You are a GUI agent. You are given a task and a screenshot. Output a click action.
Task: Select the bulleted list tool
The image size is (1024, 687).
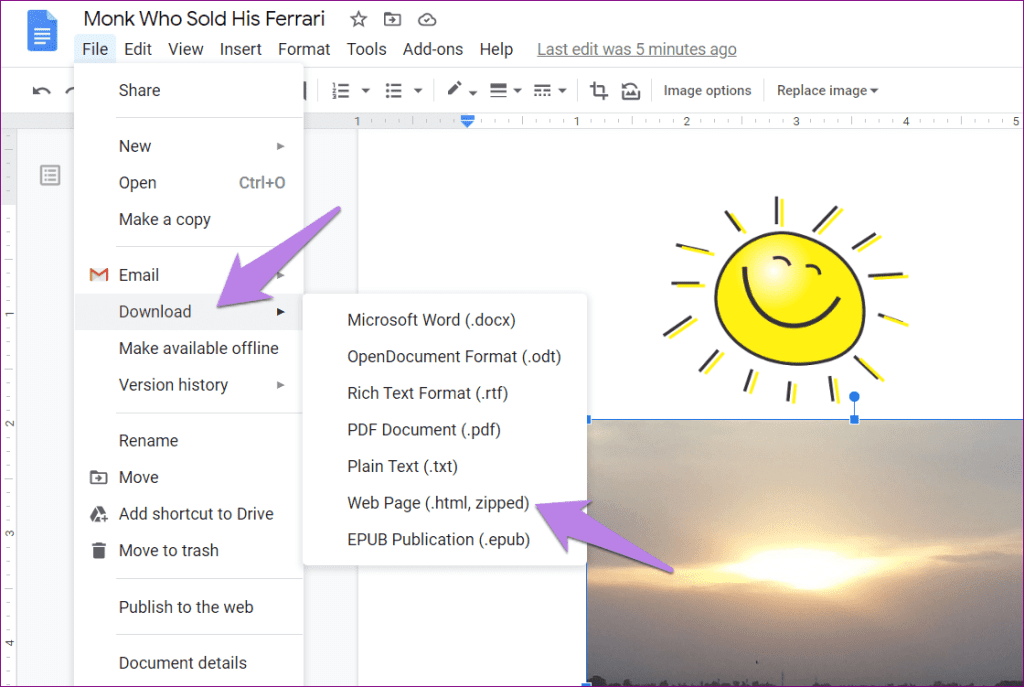click(396, 90)
